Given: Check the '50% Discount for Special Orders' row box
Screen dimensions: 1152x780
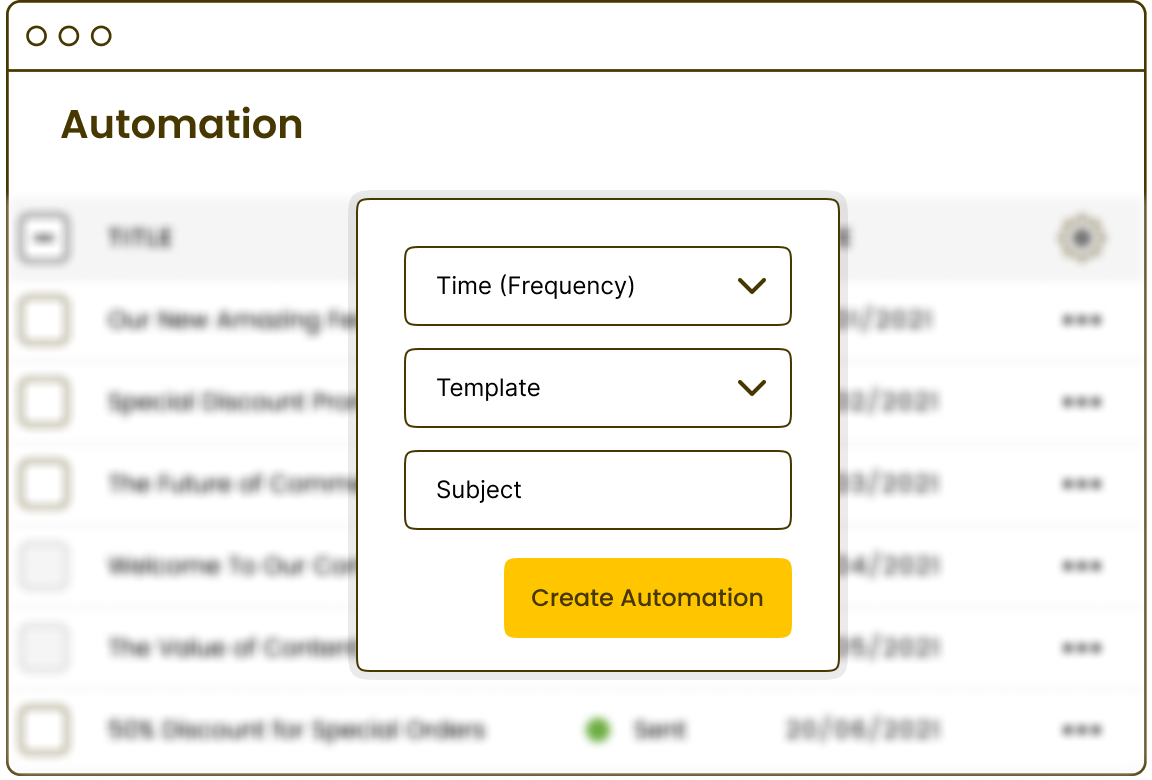Looking at the screenshot, I should 44,730.
